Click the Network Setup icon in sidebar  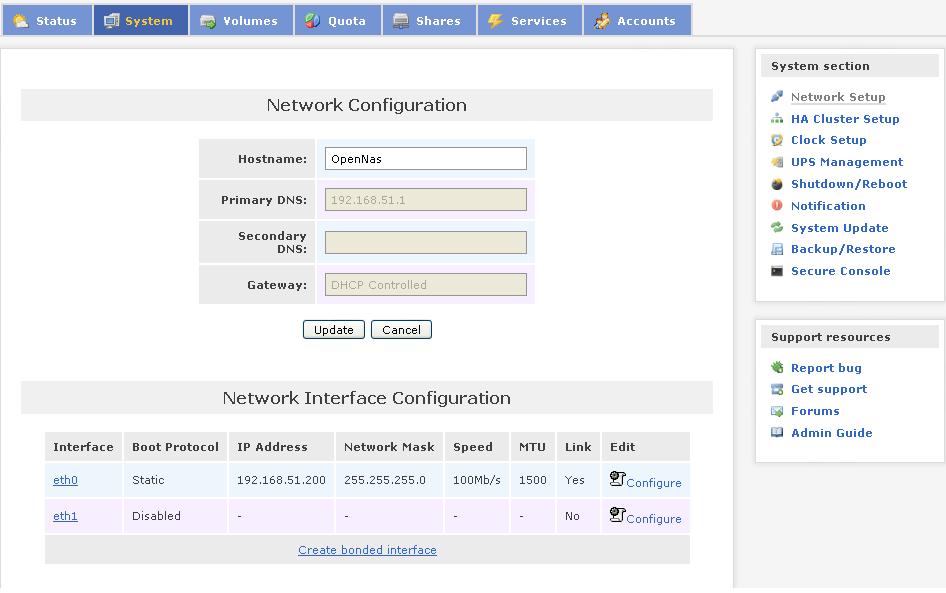click(x=777, y=97)
